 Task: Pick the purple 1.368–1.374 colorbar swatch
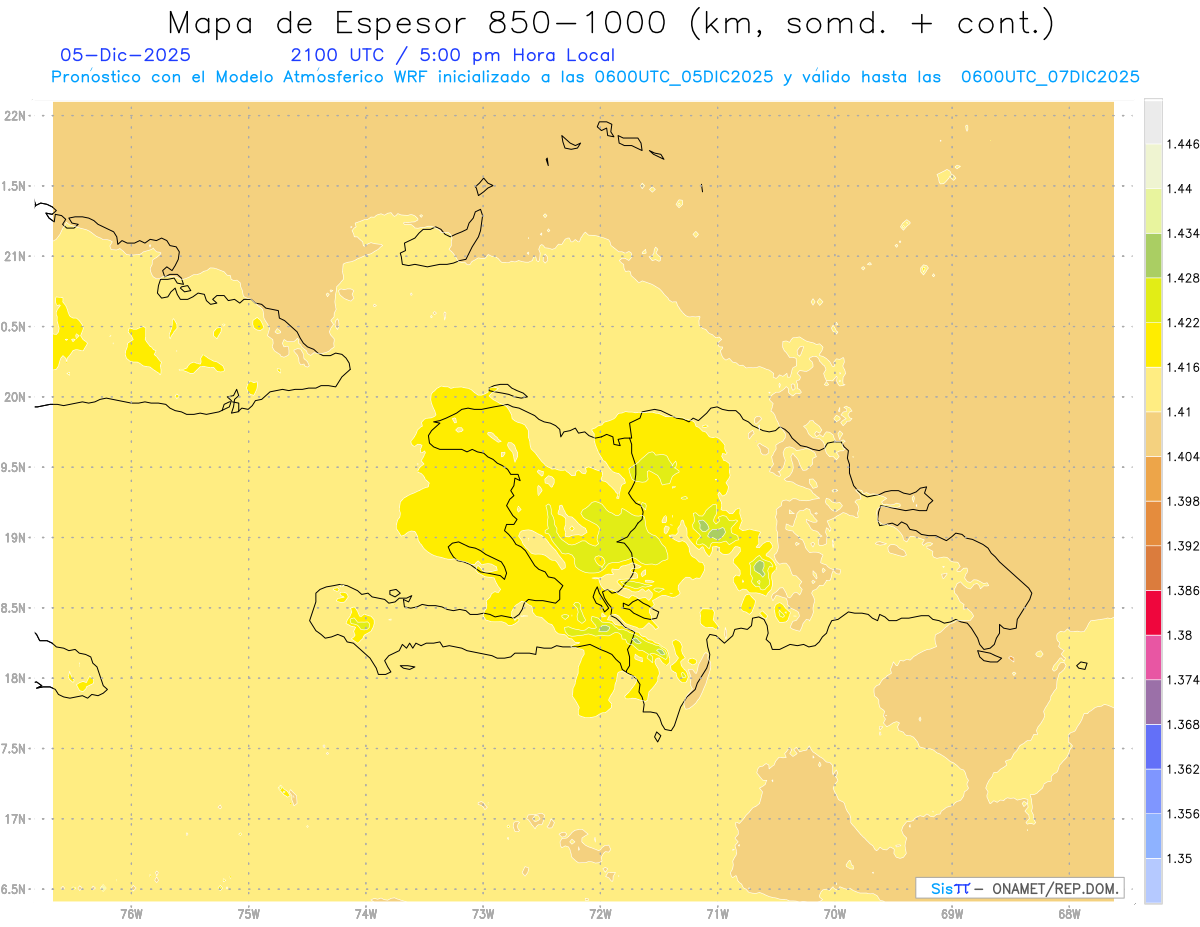[x=1153, y=702]
